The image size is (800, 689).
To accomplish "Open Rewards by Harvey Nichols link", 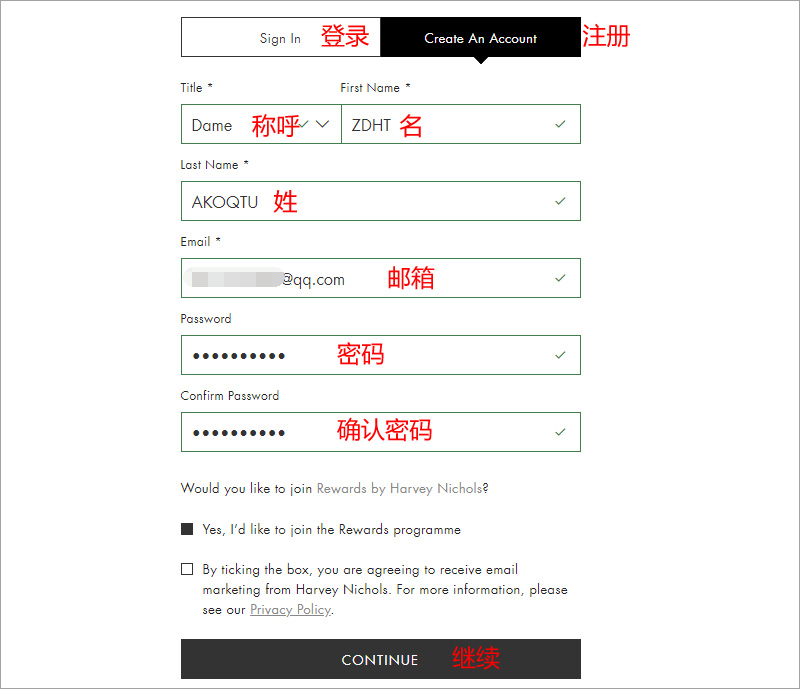I will point(399,488).
